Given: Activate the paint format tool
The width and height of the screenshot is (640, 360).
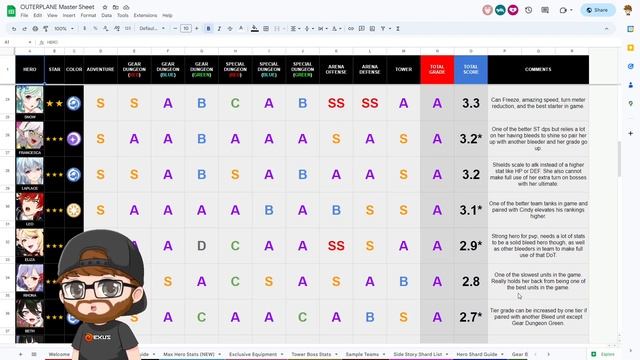Looking at the screenshot, I should click(46, 29).
